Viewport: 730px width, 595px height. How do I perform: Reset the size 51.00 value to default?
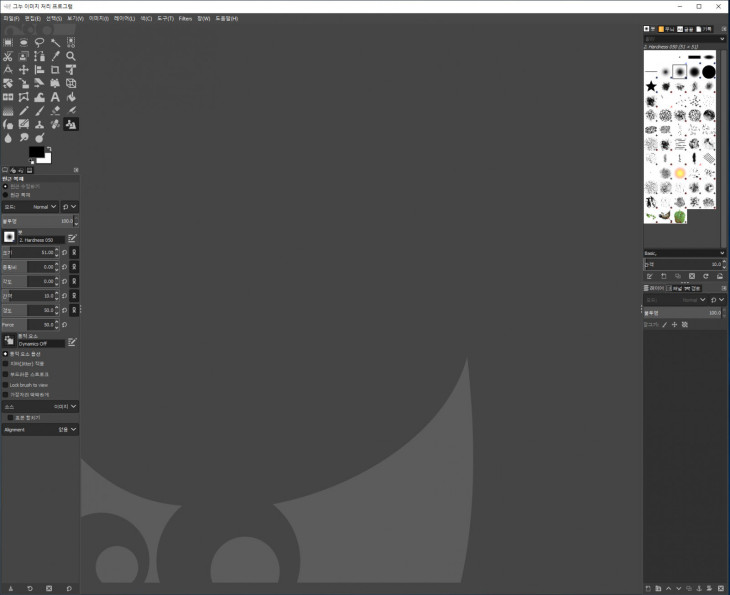click(65, 252)
